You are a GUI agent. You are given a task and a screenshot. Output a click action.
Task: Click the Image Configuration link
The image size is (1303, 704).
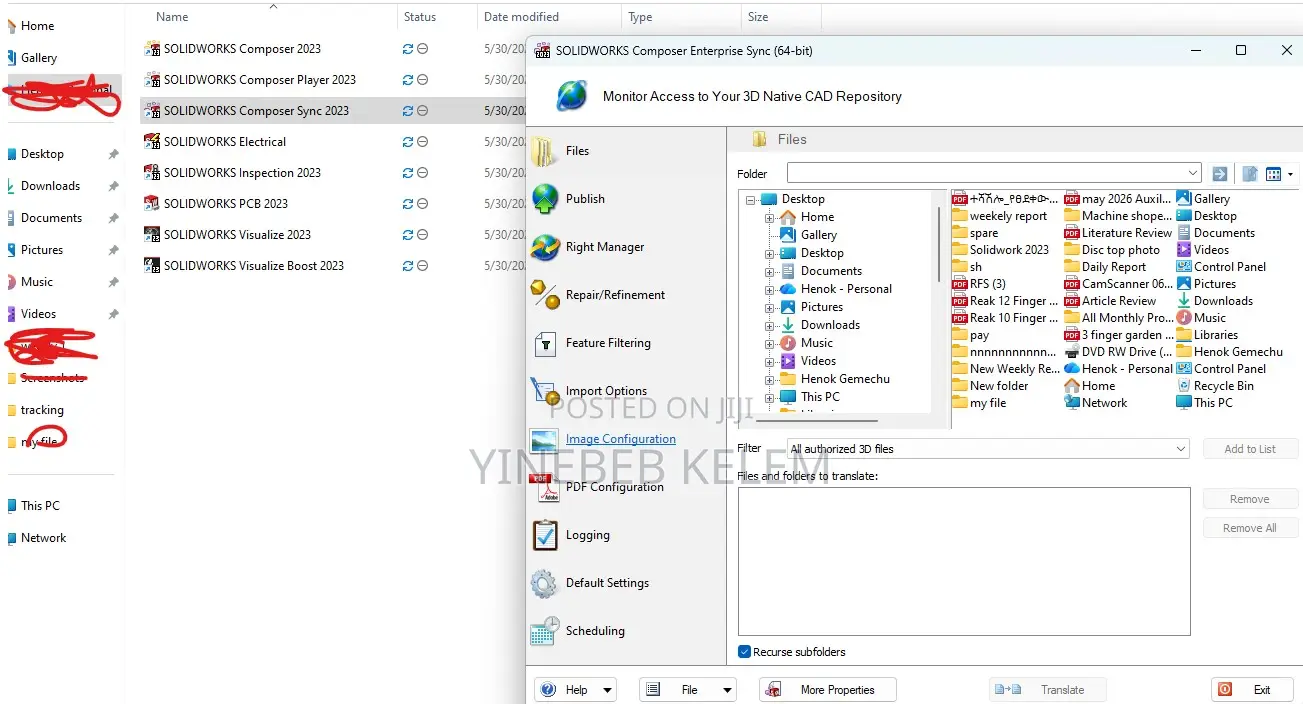coord(621,439)
